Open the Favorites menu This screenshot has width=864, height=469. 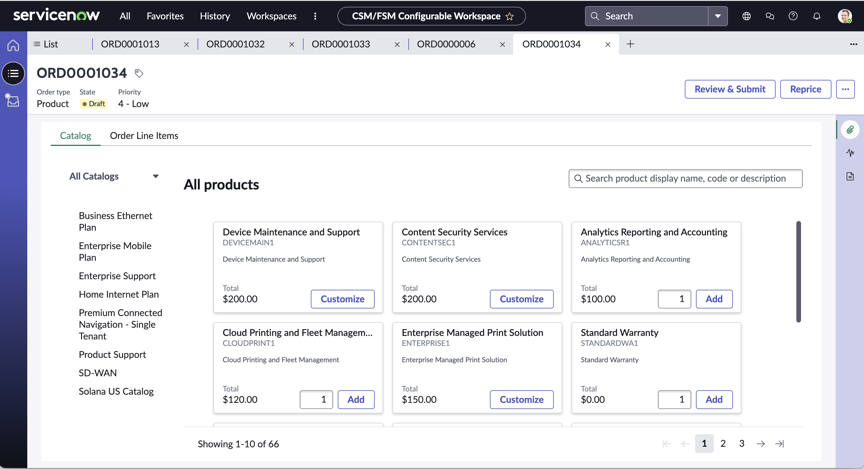tap(165, 16)
